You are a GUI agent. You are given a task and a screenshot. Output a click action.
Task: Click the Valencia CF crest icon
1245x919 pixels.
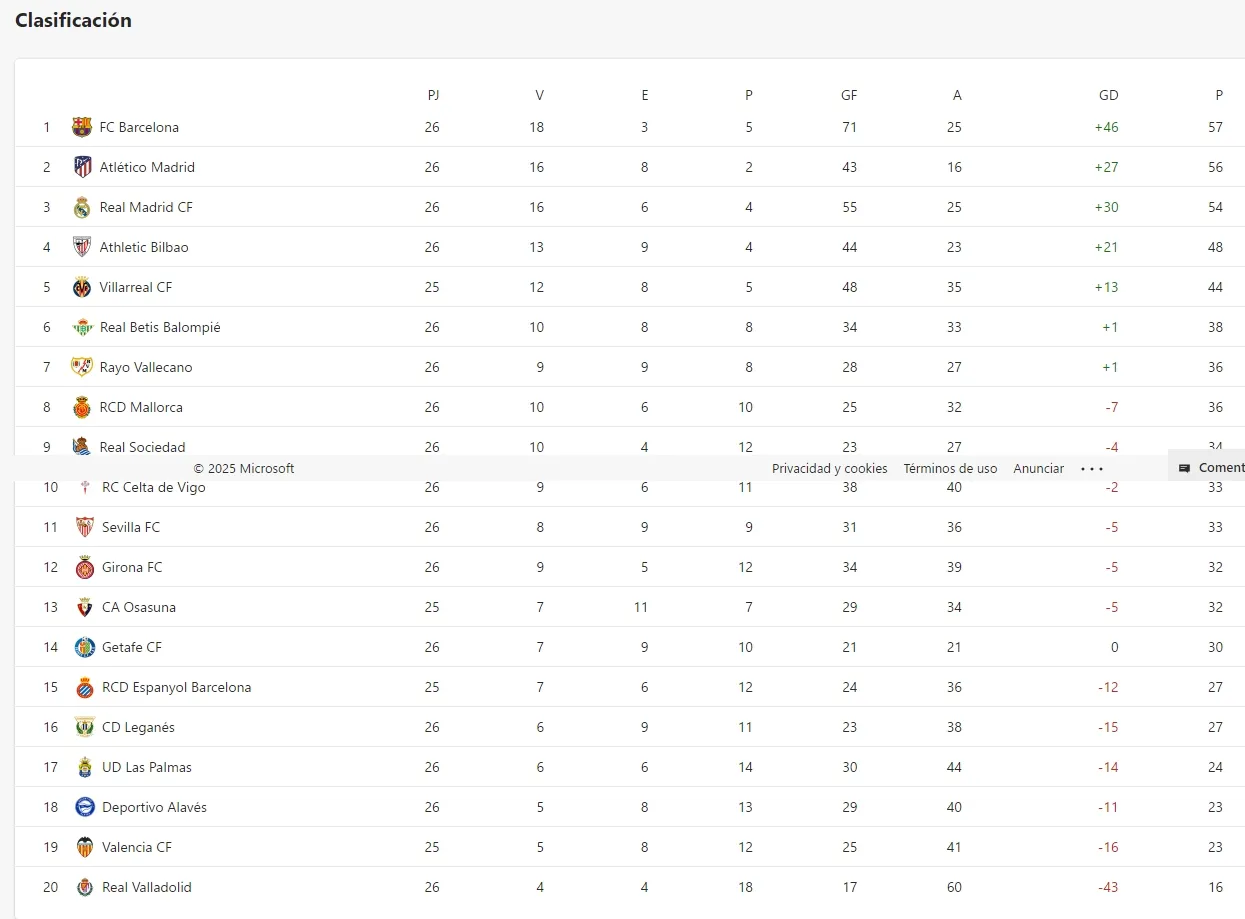click(85, 847)
